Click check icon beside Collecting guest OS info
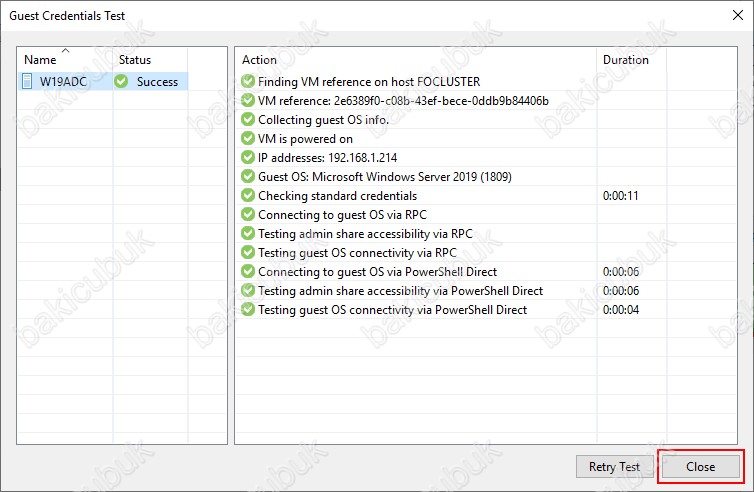The height and width of the screenshot is (492, 754). click(248, 119)
